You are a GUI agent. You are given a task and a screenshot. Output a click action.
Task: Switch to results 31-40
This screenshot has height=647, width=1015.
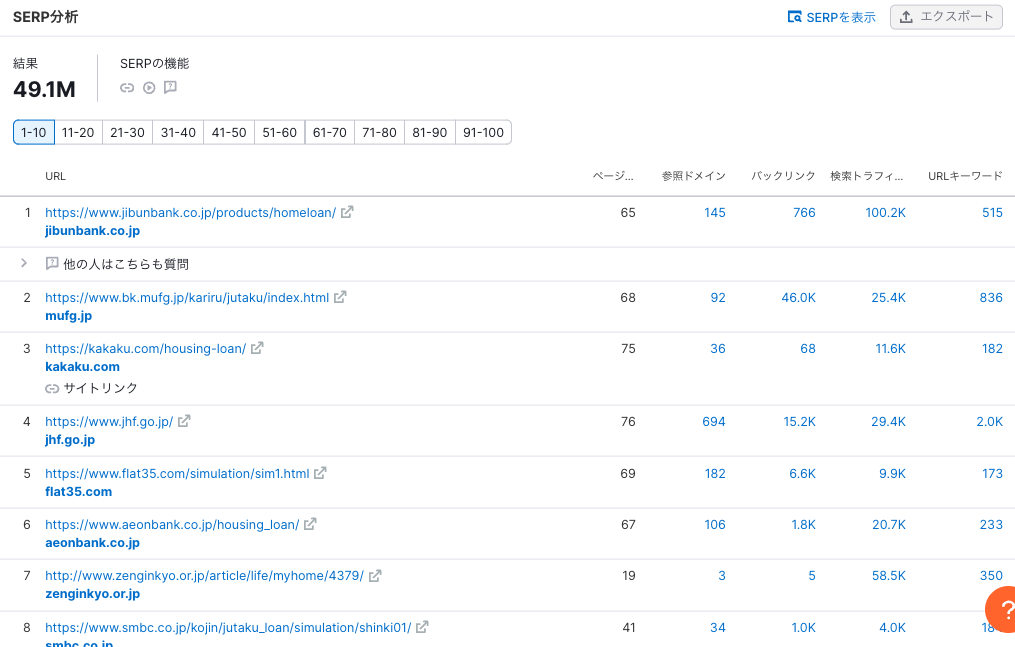tap(178, 133)
